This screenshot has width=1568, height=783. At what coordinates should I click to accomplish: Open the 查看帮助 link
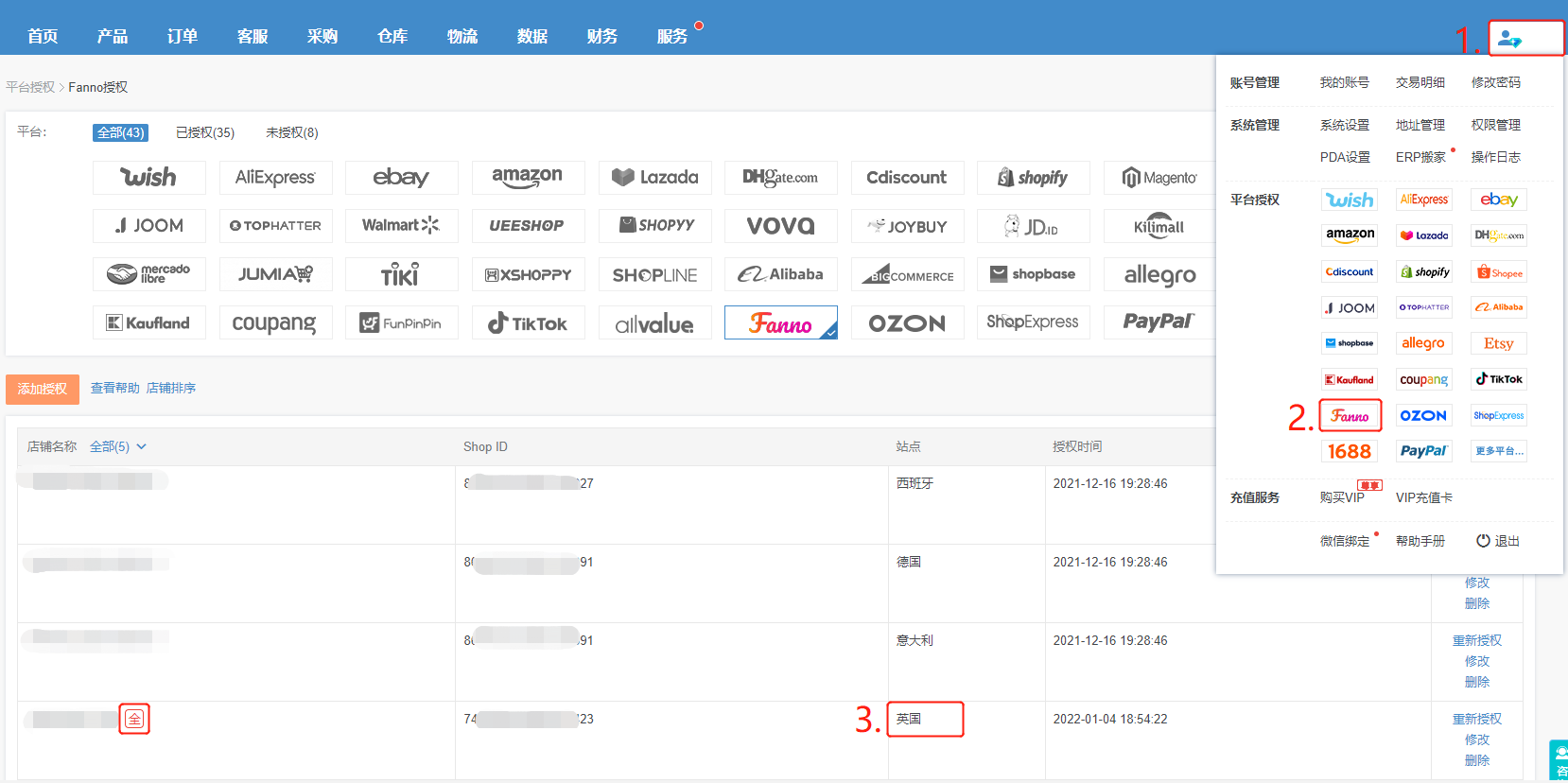tap(115, 388)
